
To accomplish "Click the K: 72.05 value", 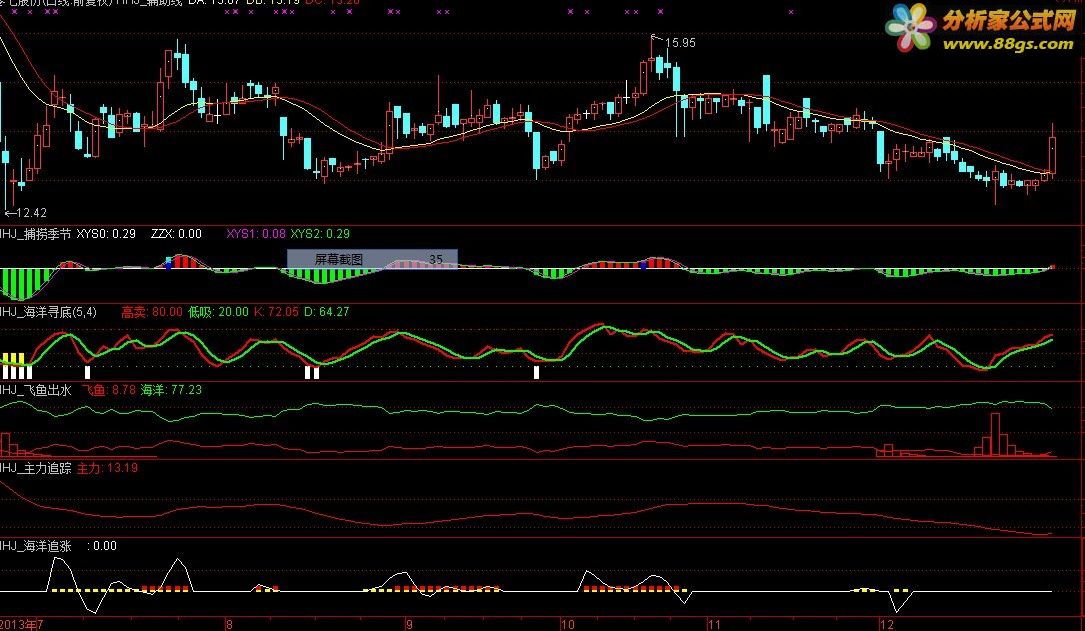I will point(276,312).
